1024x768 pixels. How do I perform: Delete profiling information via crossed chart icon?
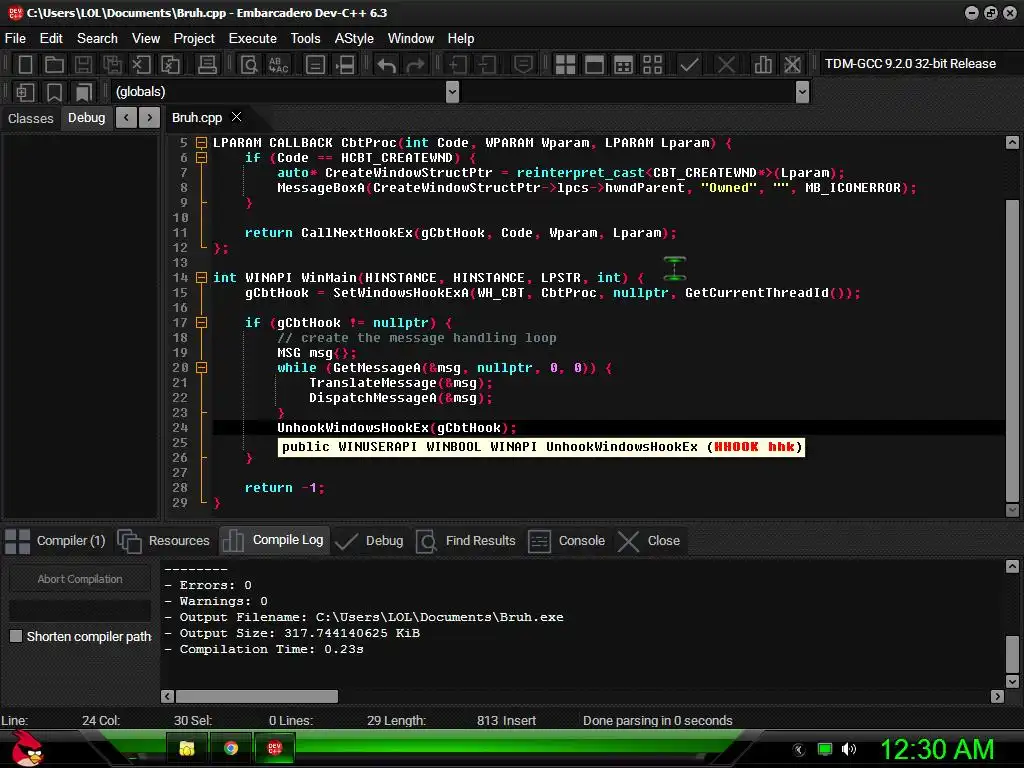pos(792,64)
